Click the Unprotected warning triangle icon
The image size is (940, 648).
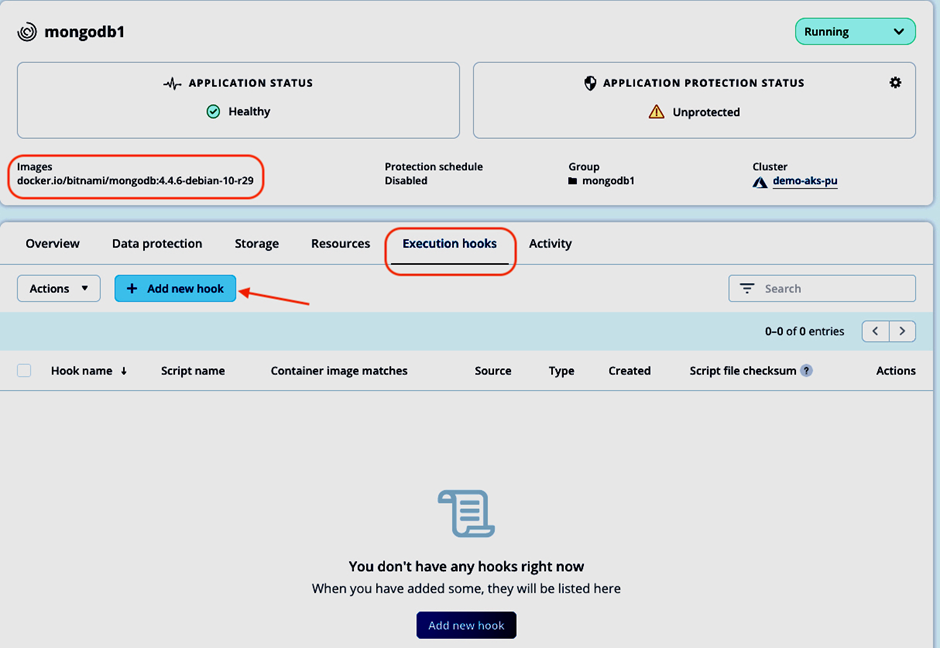pyautogui.click(x=656, y=112)
